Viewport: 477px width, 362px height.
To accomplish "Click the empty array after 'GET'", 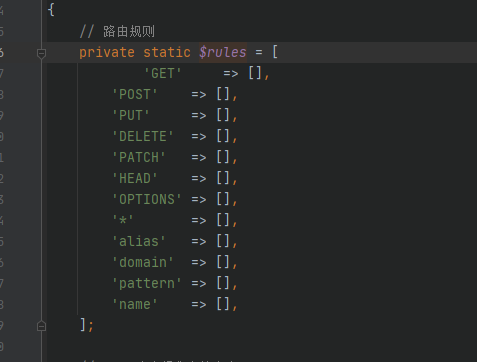I will 255,73.
